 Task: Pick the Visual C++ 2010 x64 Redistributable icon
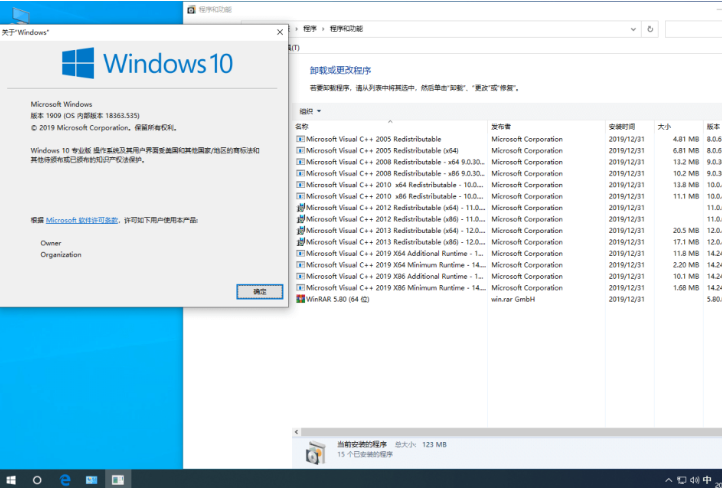point(300,185)
